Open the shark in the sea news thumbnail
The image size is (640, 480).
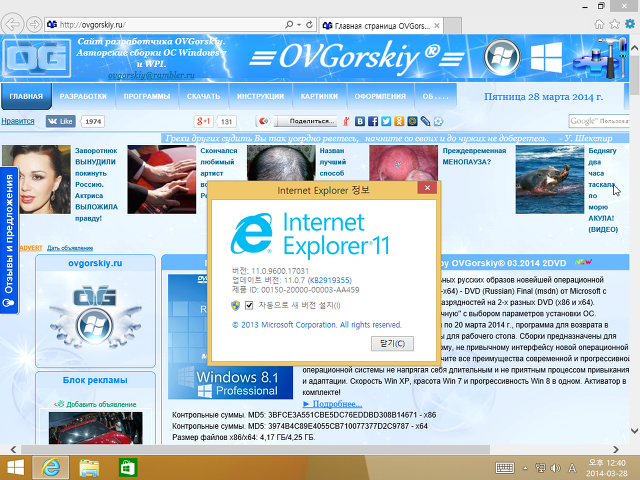click(549, 179)
